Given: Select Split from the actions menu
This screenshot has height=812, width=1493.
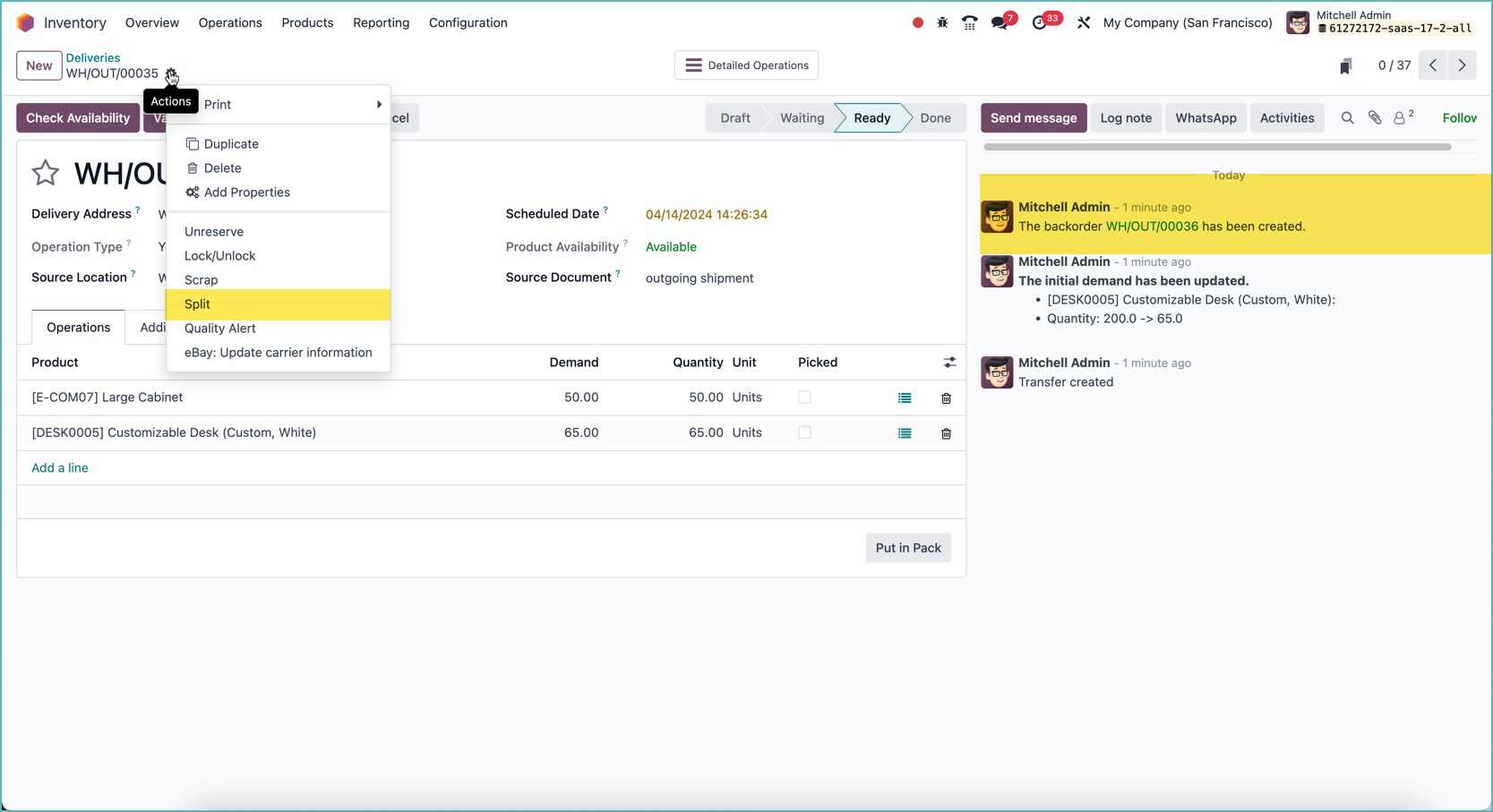Looking at the screenshot, I should tap(197, 304).
